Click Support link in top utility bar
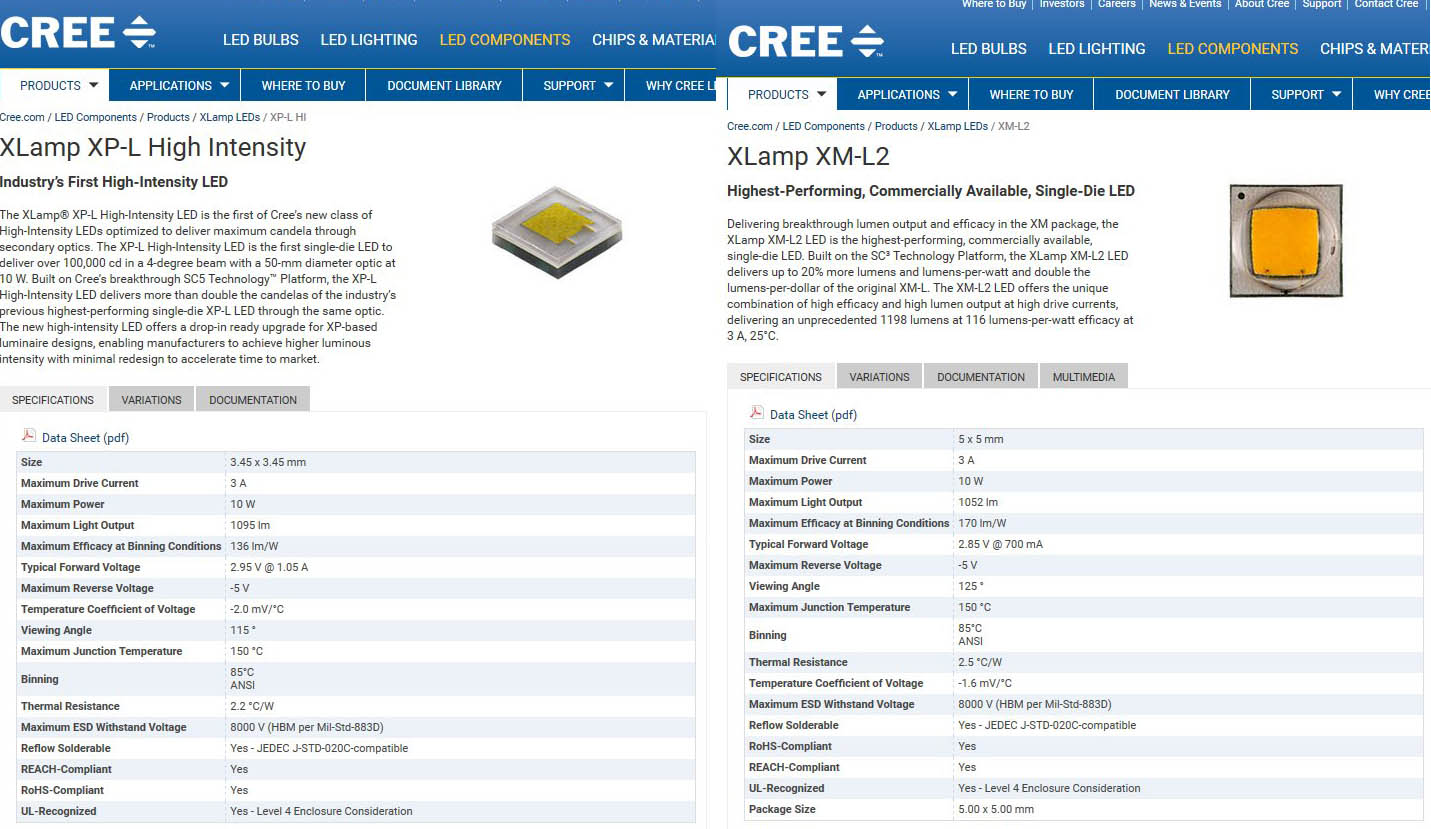Image resolution: width=1431 pixels, height=829 pixels. [x=1322, y=4]
